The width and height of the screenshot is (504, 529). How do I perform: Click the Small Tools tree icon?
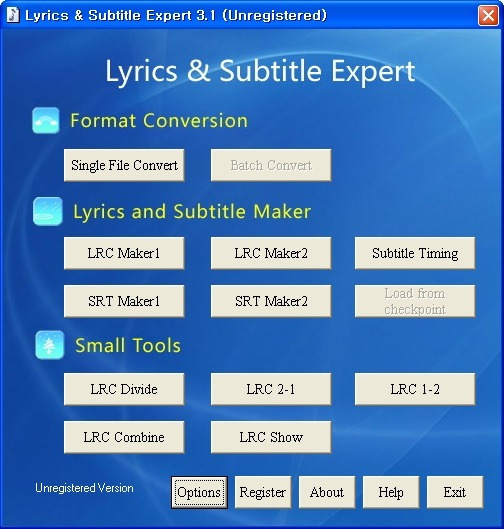(x=50, y=345)
